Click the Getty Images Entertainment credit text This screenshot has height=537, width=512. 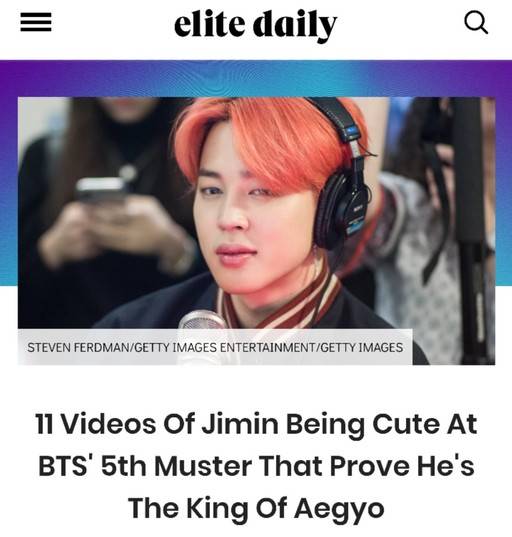pyautogui.click(x=224, y=348)
